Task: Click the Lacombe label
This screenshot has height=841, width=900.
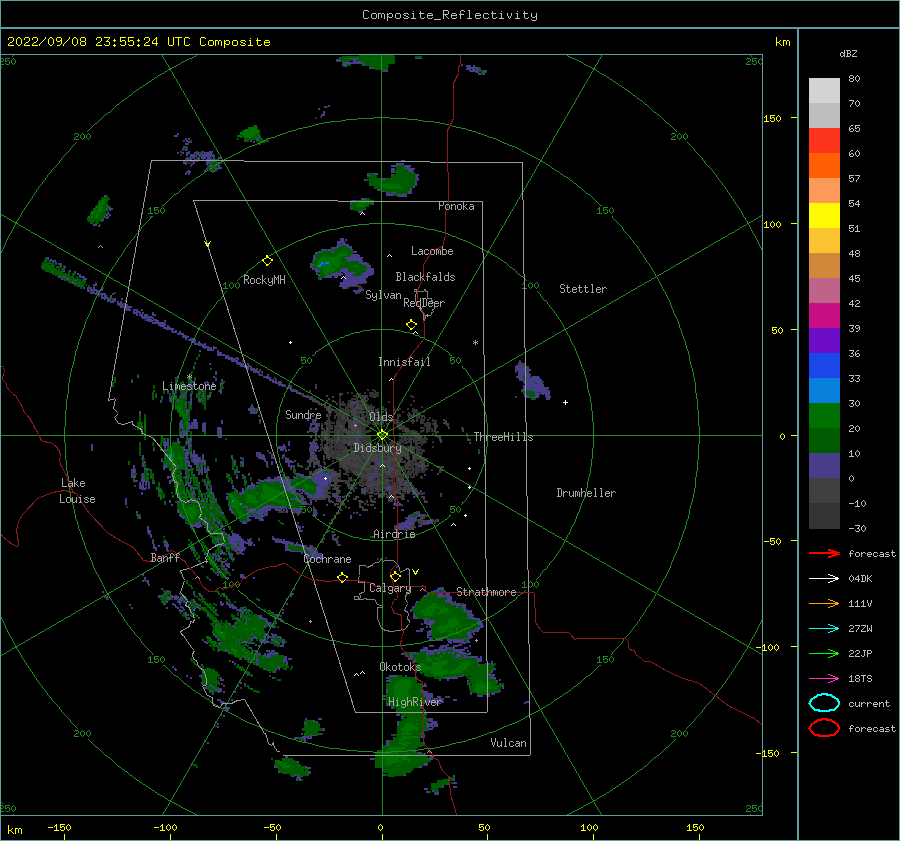Action: tap(432, 251)
